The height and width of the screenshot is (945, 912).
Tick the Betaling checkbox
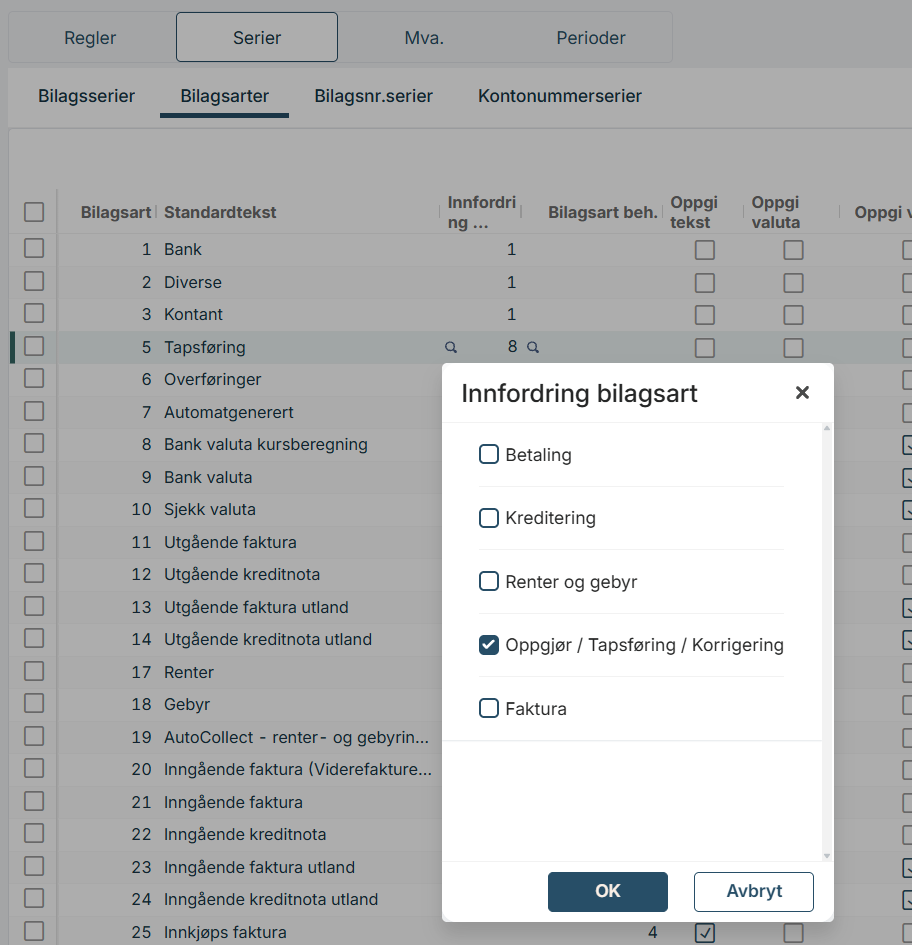pos(489,455)
